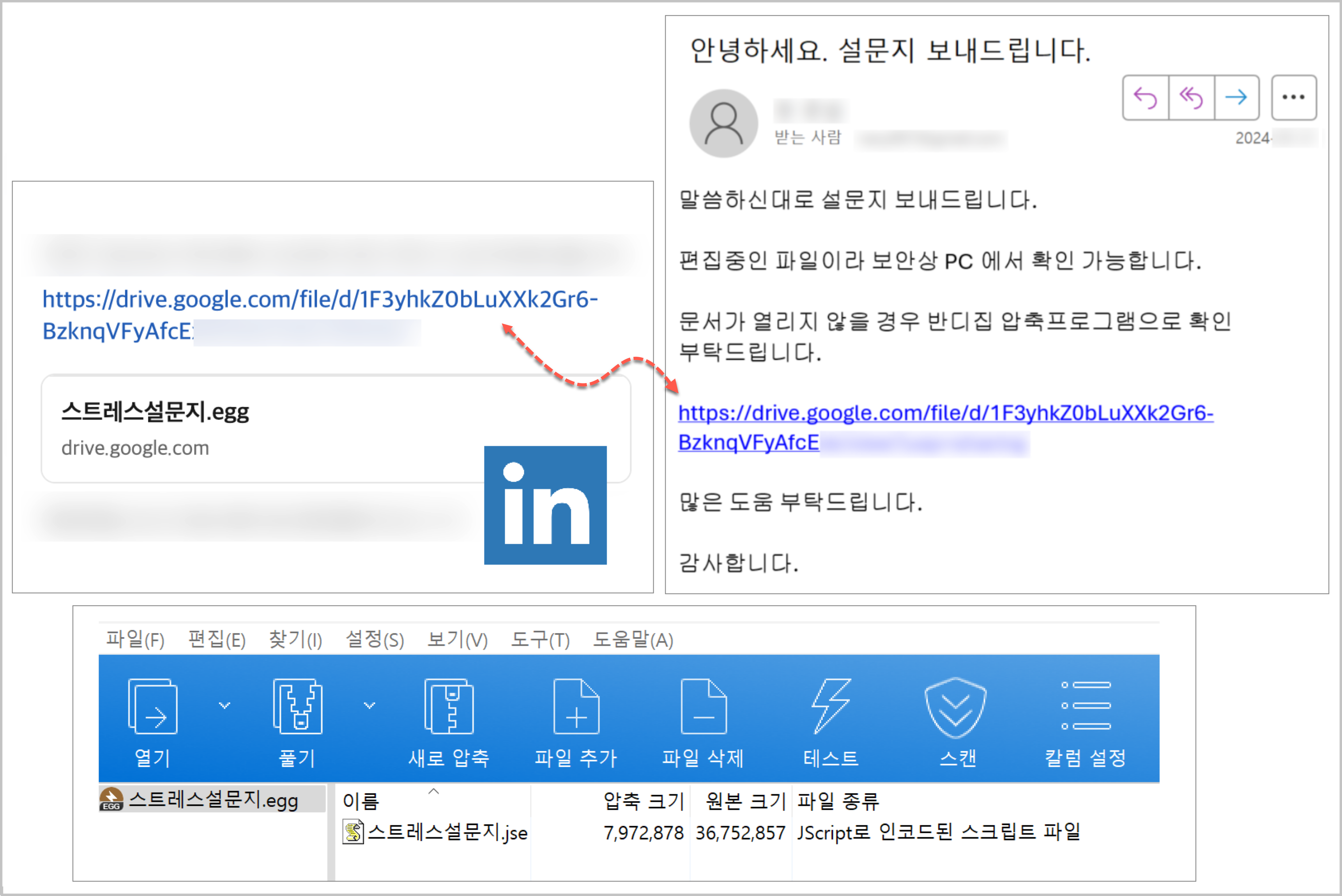The image size is (1342, 896).
Task: Open the 파일(F) menu
Action: point(135,640)
